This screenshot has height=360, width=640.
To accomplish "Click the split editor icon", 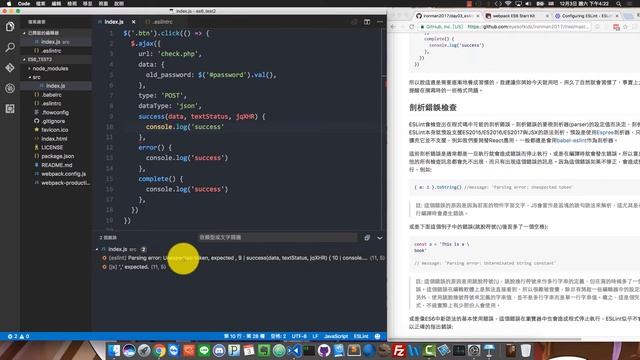I will [367, 22].
